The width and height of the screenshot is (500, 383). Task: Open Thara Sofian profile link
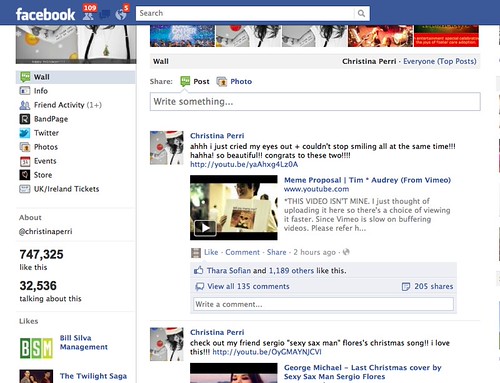coord(229,271)
